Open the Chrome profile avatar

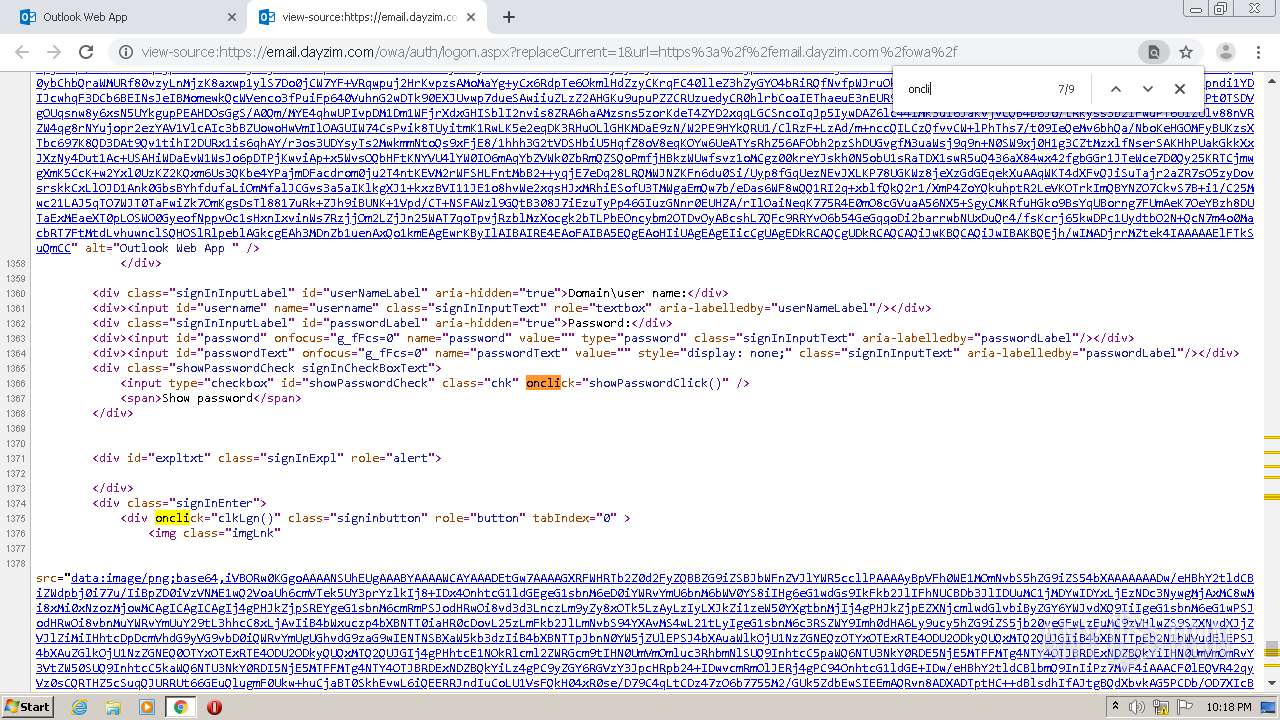tap(1226, 52)
